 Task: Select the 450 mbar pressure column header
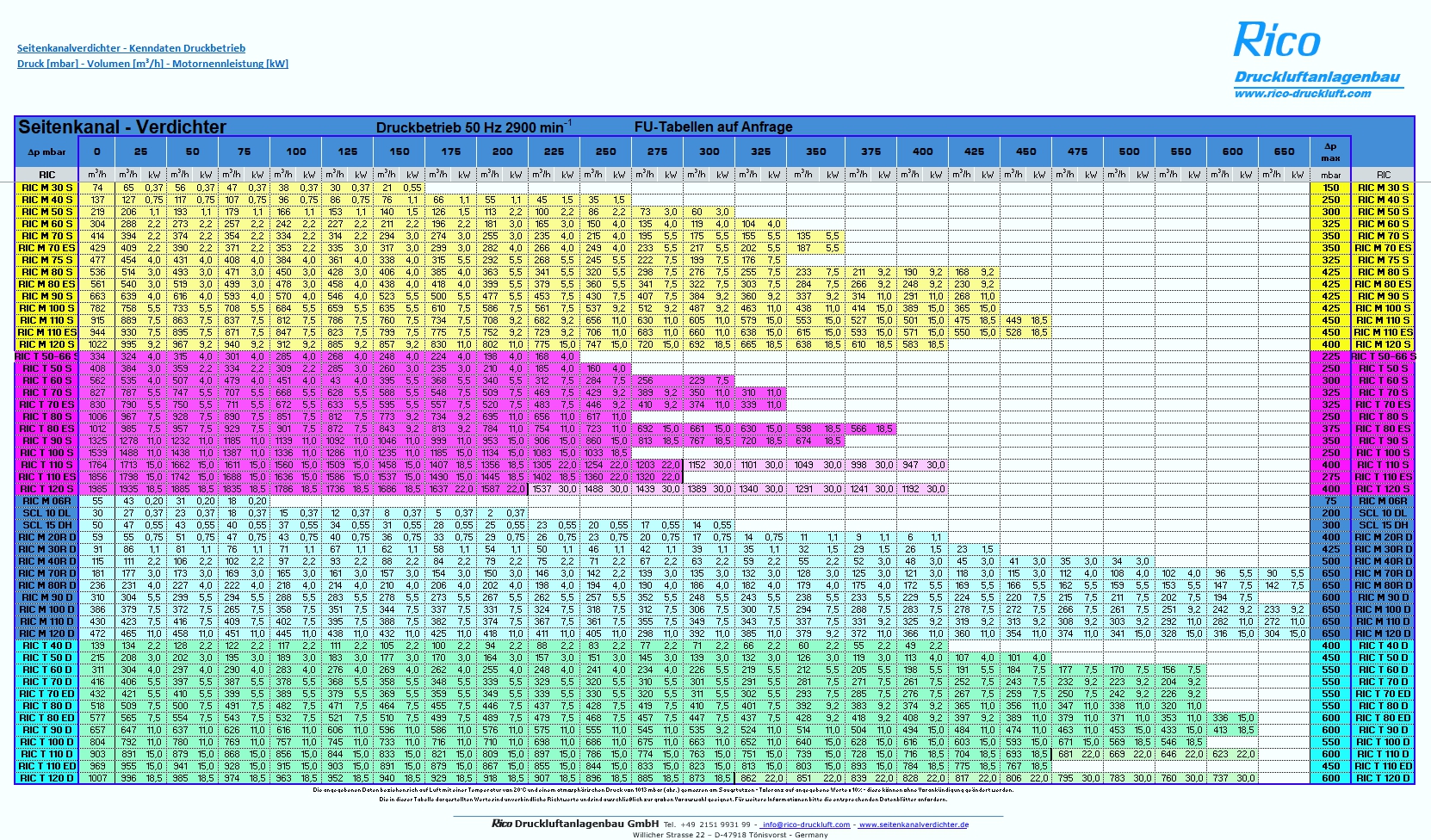click(x=1025, y=151)
